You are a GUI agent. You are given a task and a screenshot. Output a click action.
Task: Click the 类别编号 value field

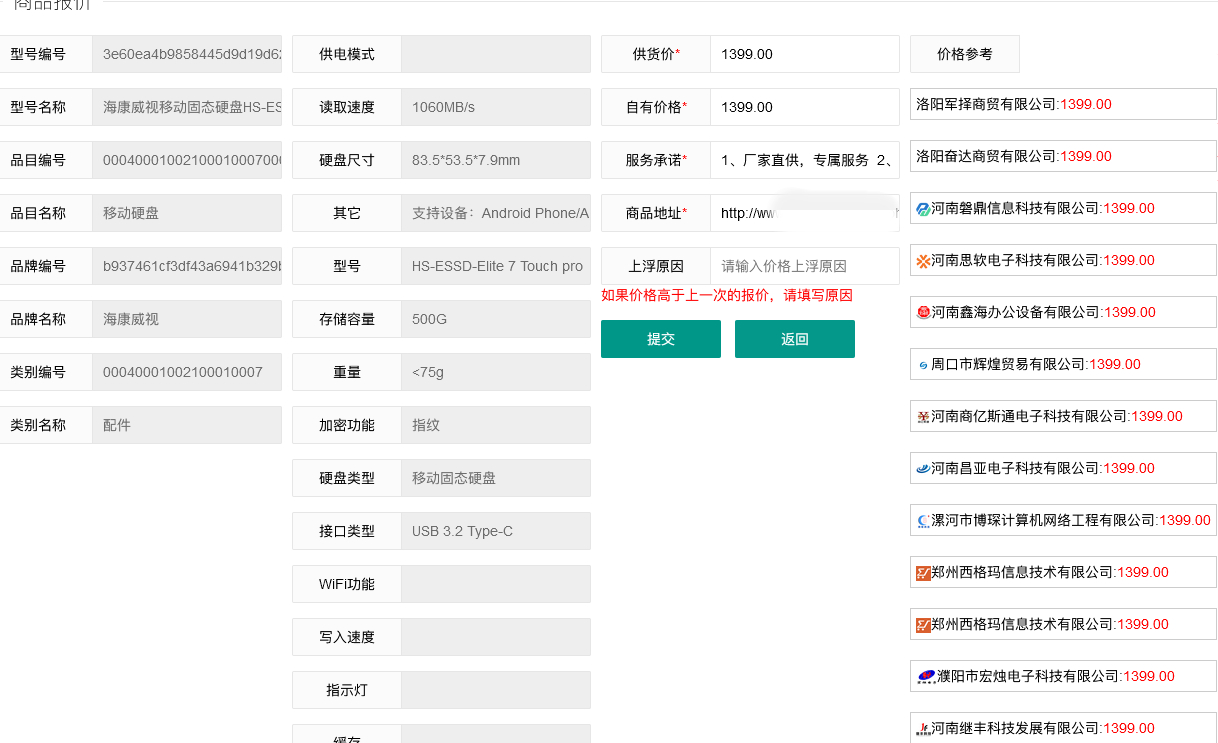pyautogui.click(x=187, y=372)
